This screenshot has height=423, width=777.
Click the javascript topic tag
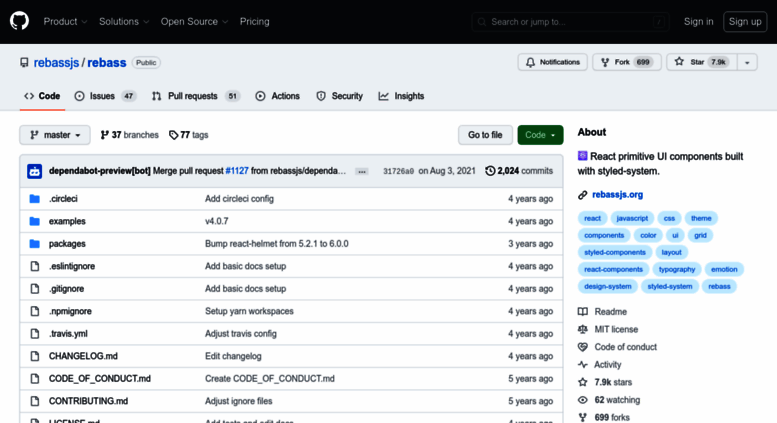[632, 218]
